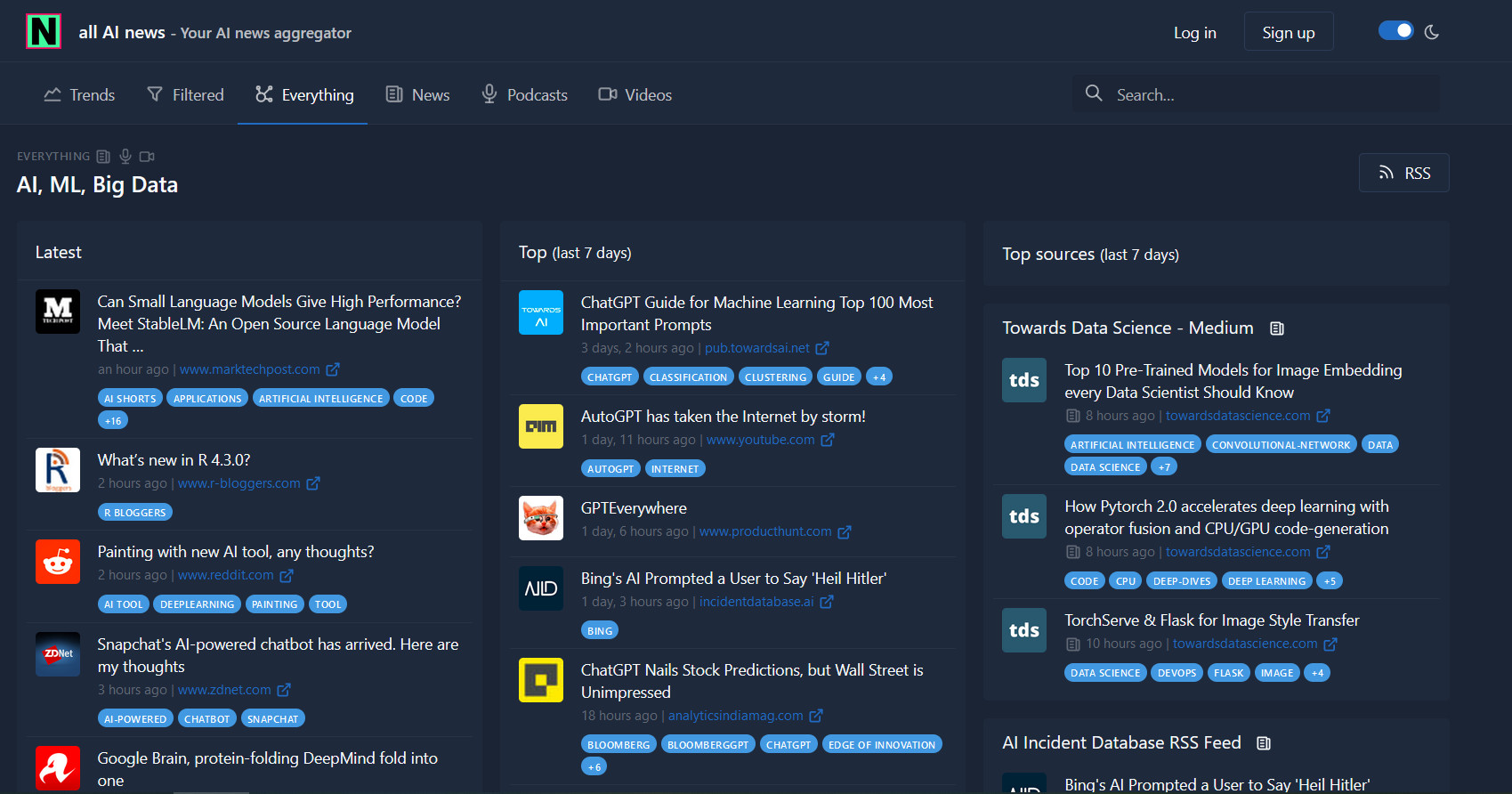1512x794 pixels.
Task: Open external link icon for www.youtube.com
Action: 828,440
